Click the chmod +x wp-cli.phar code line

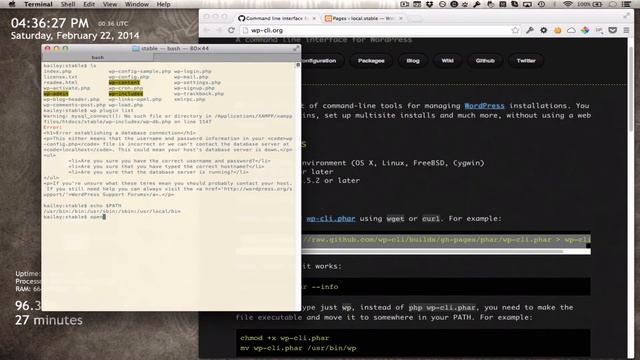point(285,338)
